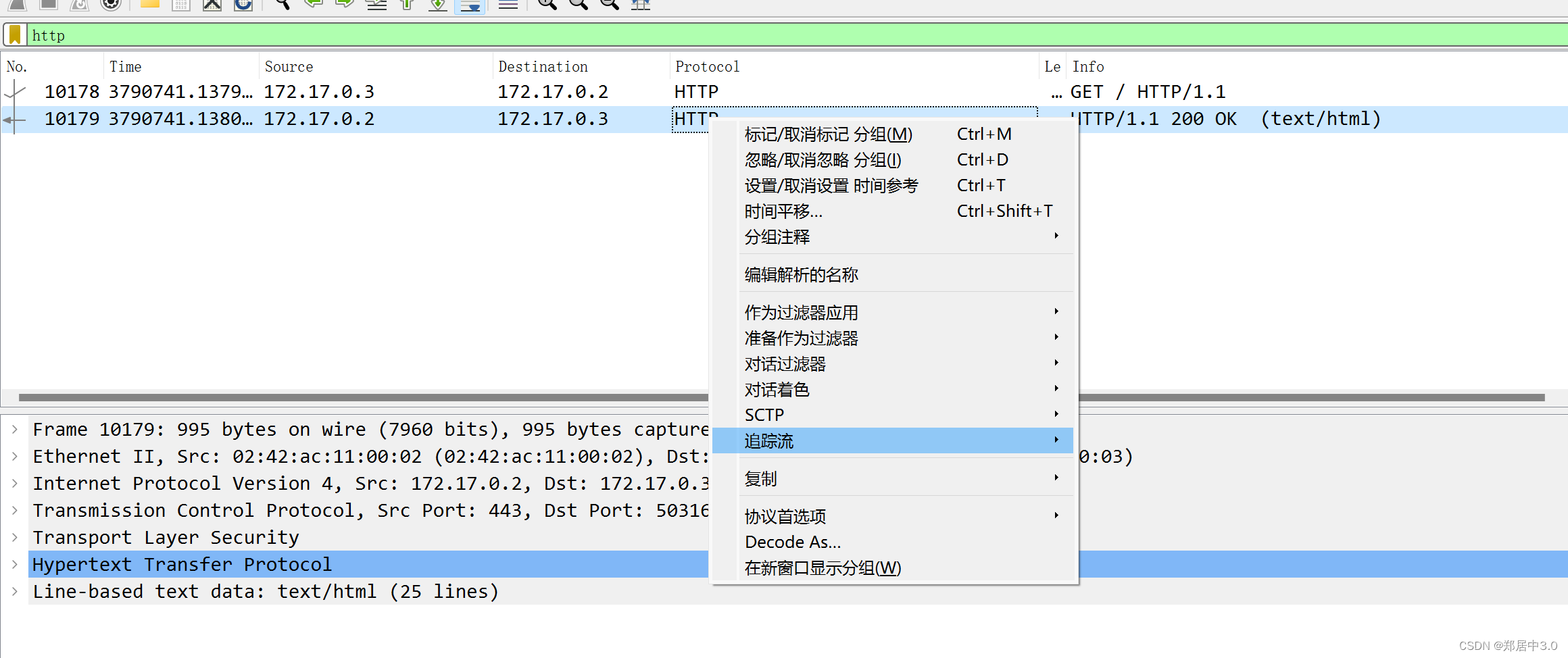1568x658 pixels.
Task: Start a new packet capture
Action: [17, 4]
